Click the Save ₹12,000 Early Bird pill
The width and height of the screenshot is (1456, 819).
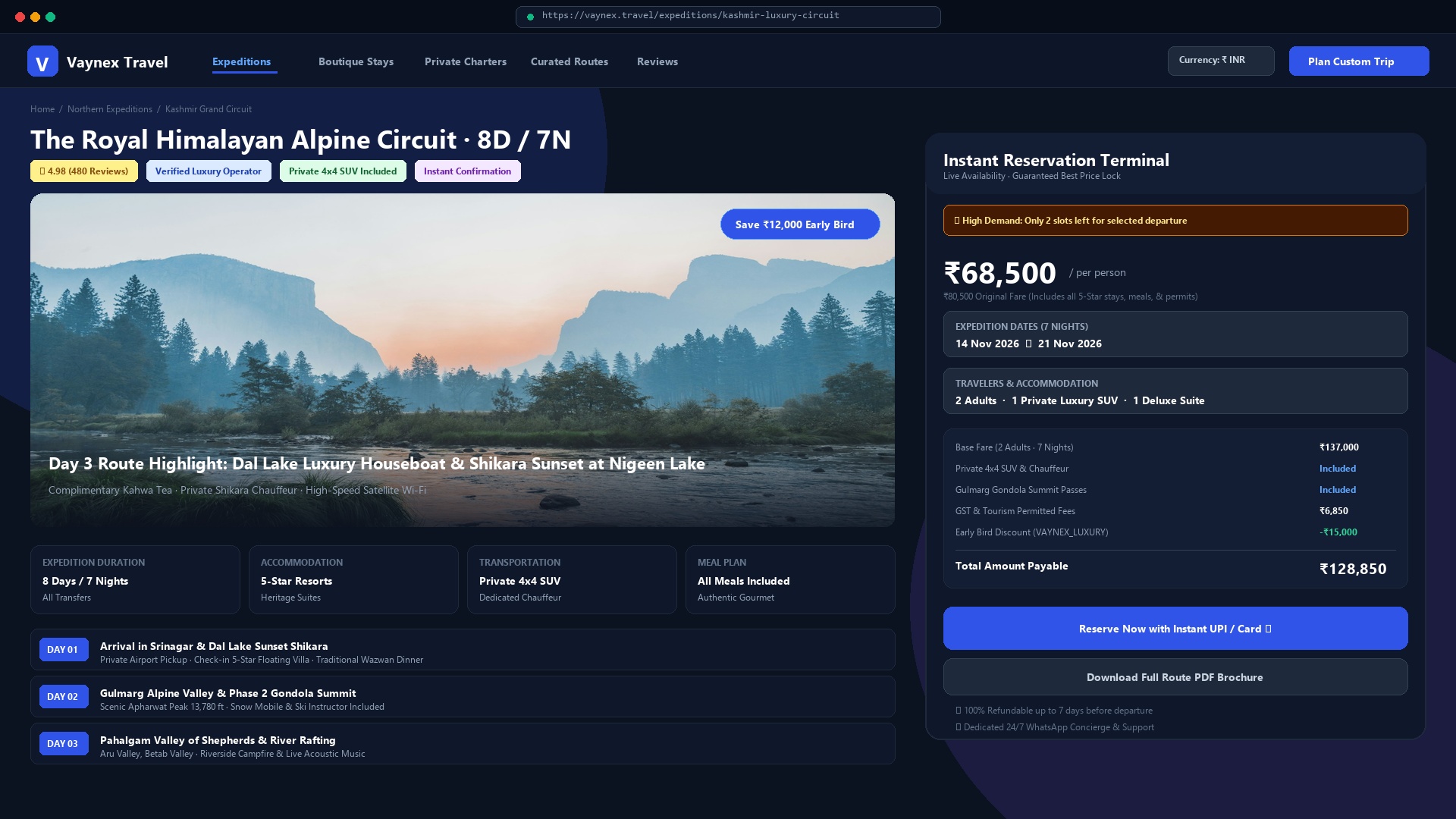point(800,224)
